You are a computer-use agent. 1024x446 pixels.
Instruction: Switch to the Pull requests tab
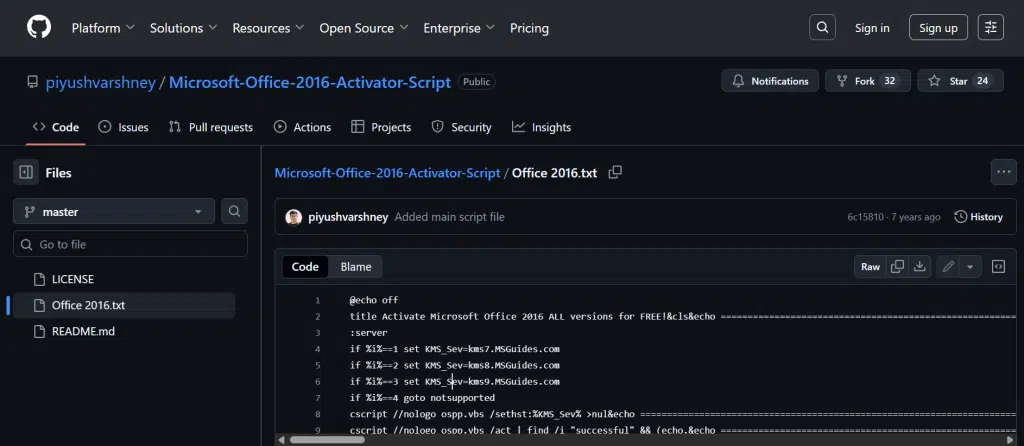(x=211, y=128)
